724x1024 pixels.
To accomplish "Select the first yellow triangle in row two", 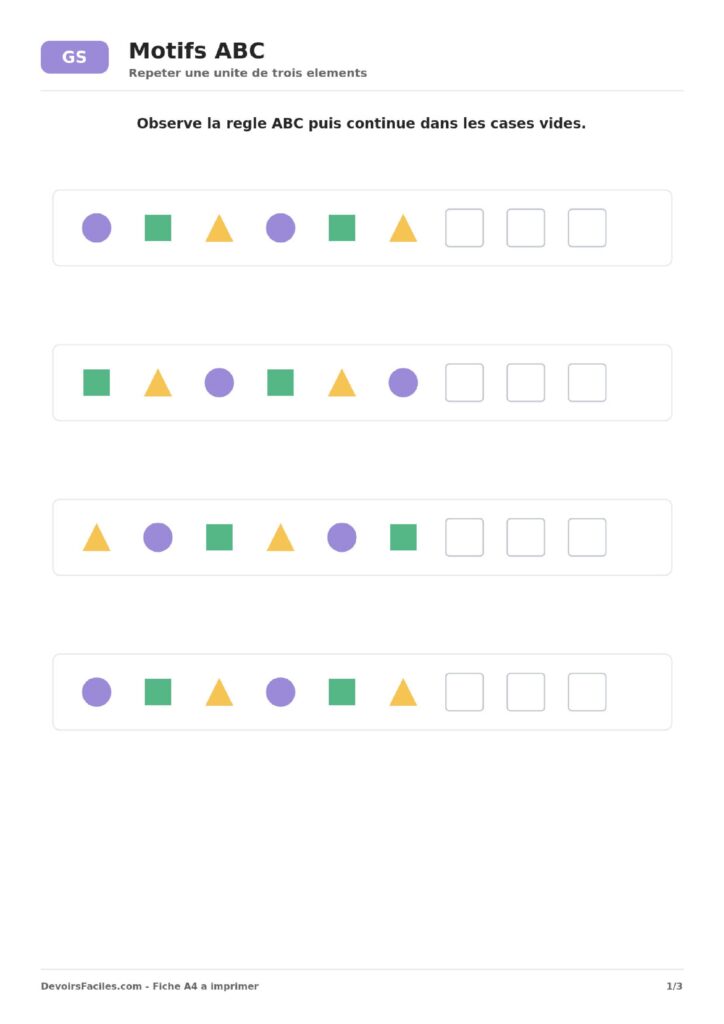I will [158, 383].
